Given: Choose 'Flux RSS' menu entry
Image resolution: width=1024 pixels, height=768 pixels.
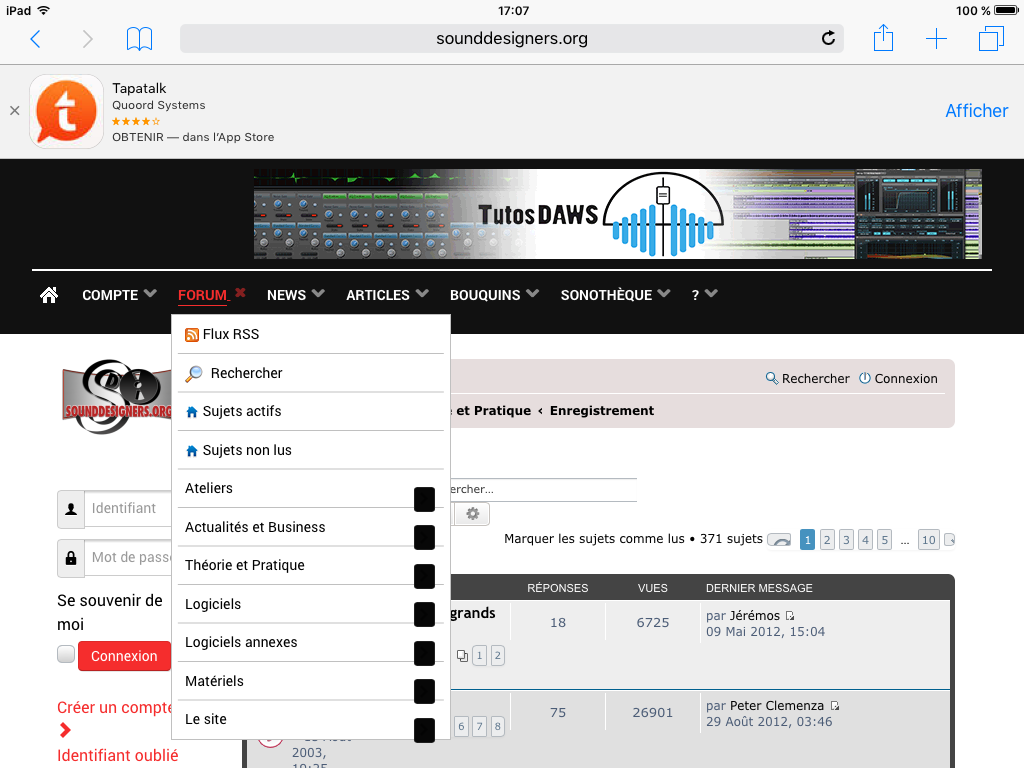Looking at the screenshot, I should pos(230,334).
